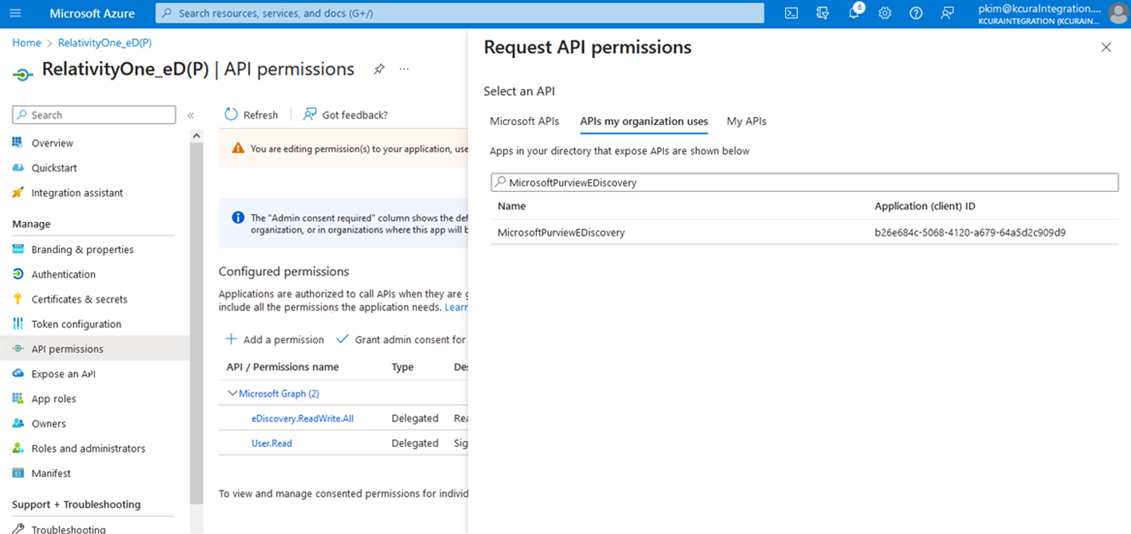1131x534 pixels.
Task: Open Branding & properties
Action: pyautogui.click(x=82, y=250)
